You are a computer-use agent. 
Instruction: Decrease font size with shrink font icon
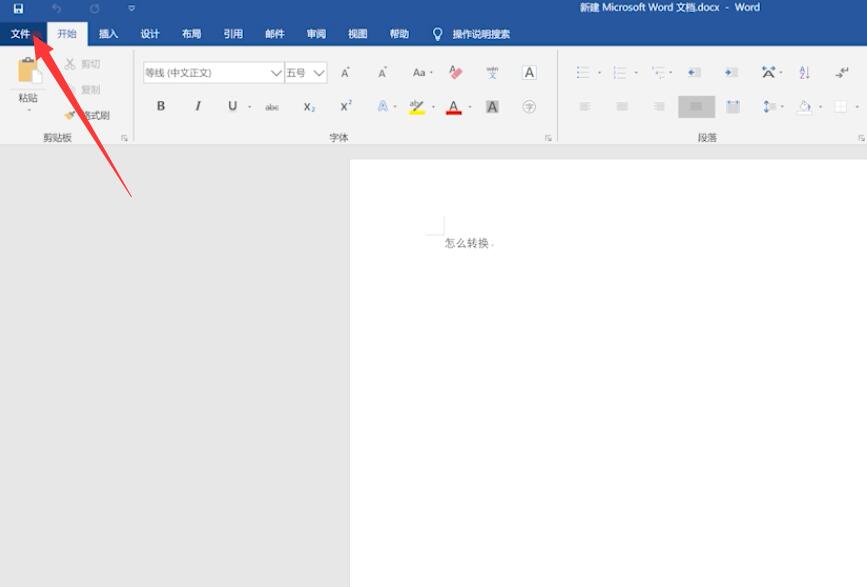pos(382,72)
